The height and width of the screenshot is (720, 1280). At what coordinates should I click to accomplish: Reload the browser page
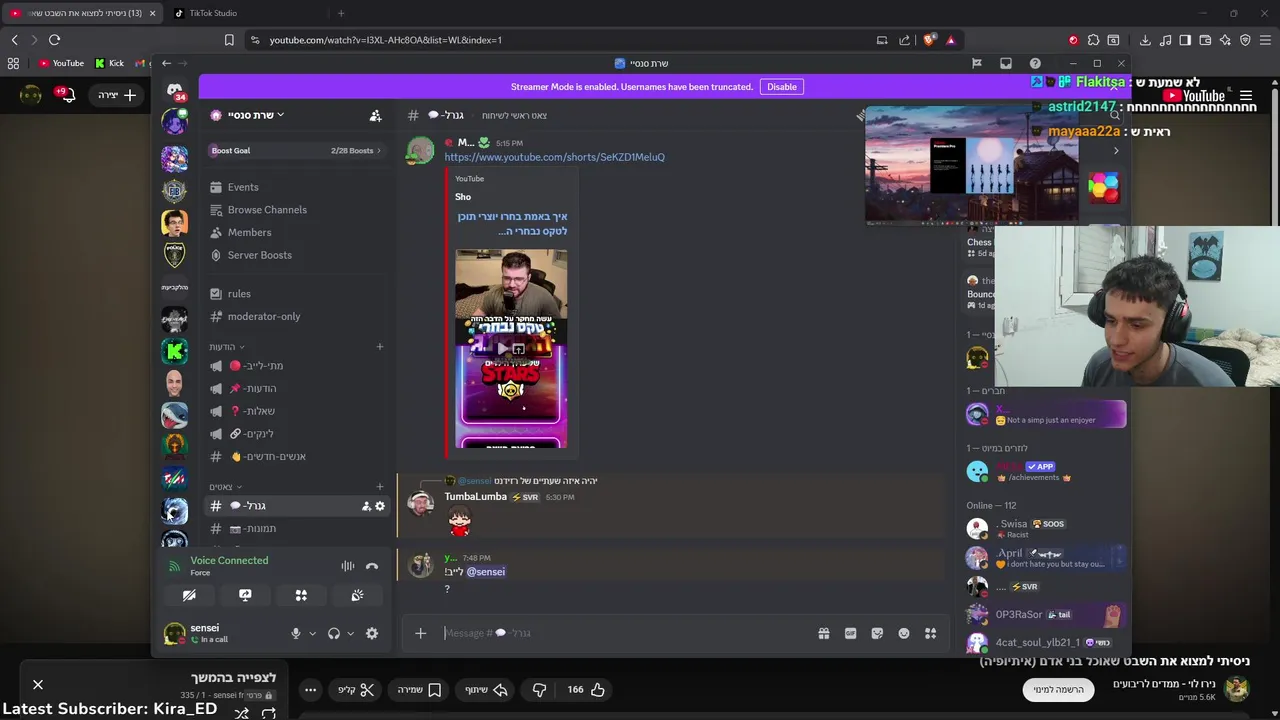54,40
